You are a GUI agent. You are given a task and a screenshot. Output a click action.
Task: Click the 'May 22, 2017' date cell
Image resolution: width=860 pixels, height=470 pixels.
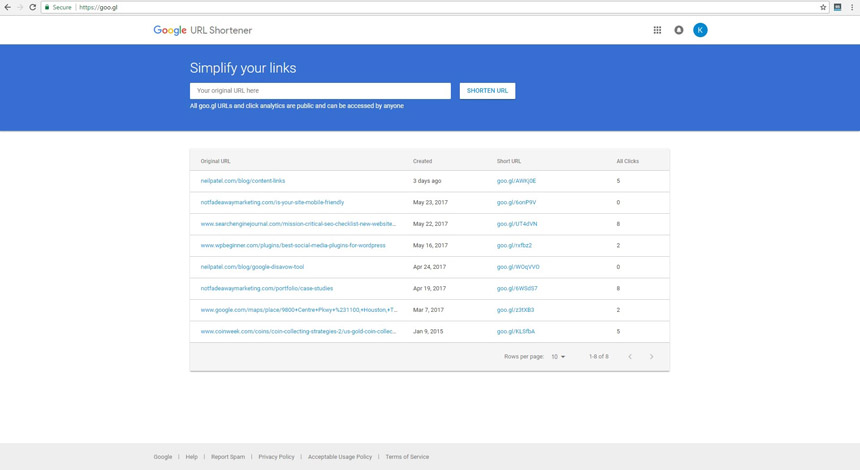pos(430,224)
